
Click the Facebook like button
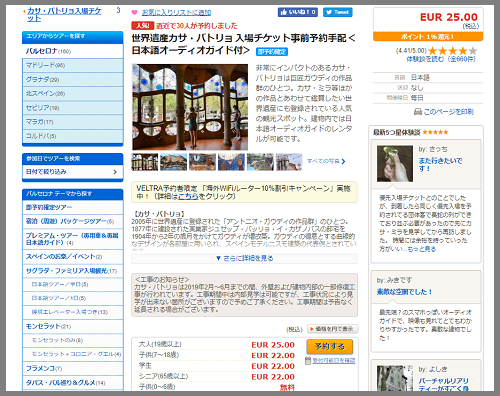pos(298,12)
